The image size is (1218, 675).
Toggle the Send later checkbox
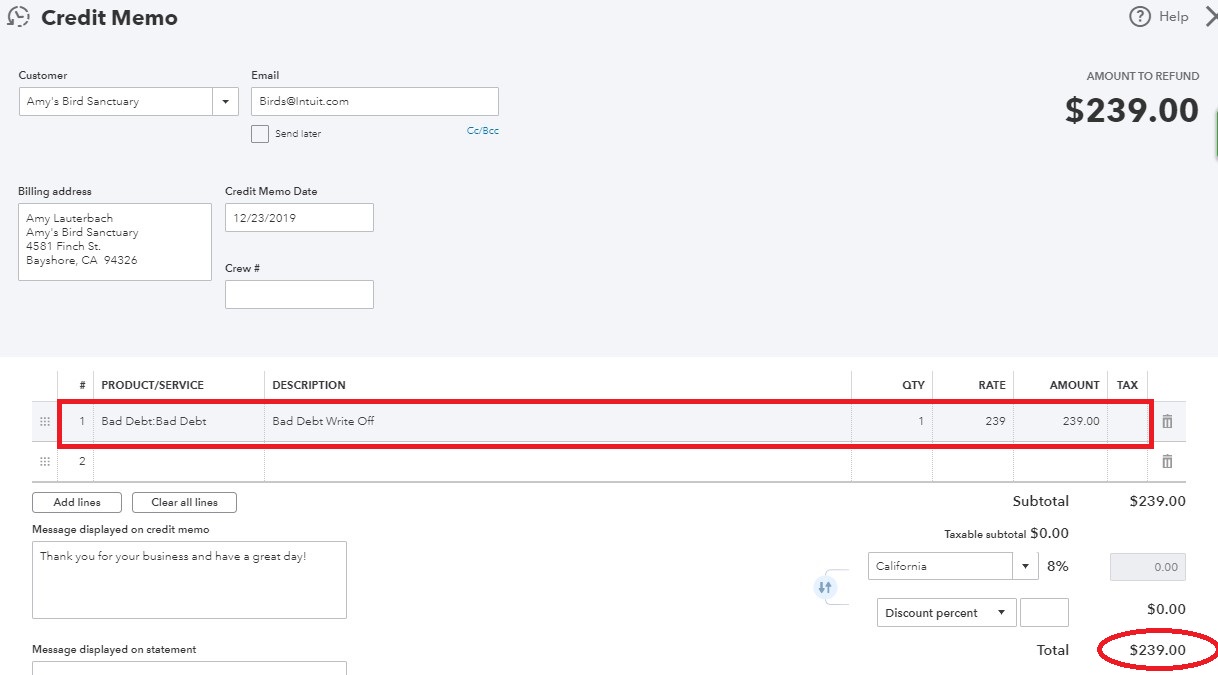tap(260, 133)
